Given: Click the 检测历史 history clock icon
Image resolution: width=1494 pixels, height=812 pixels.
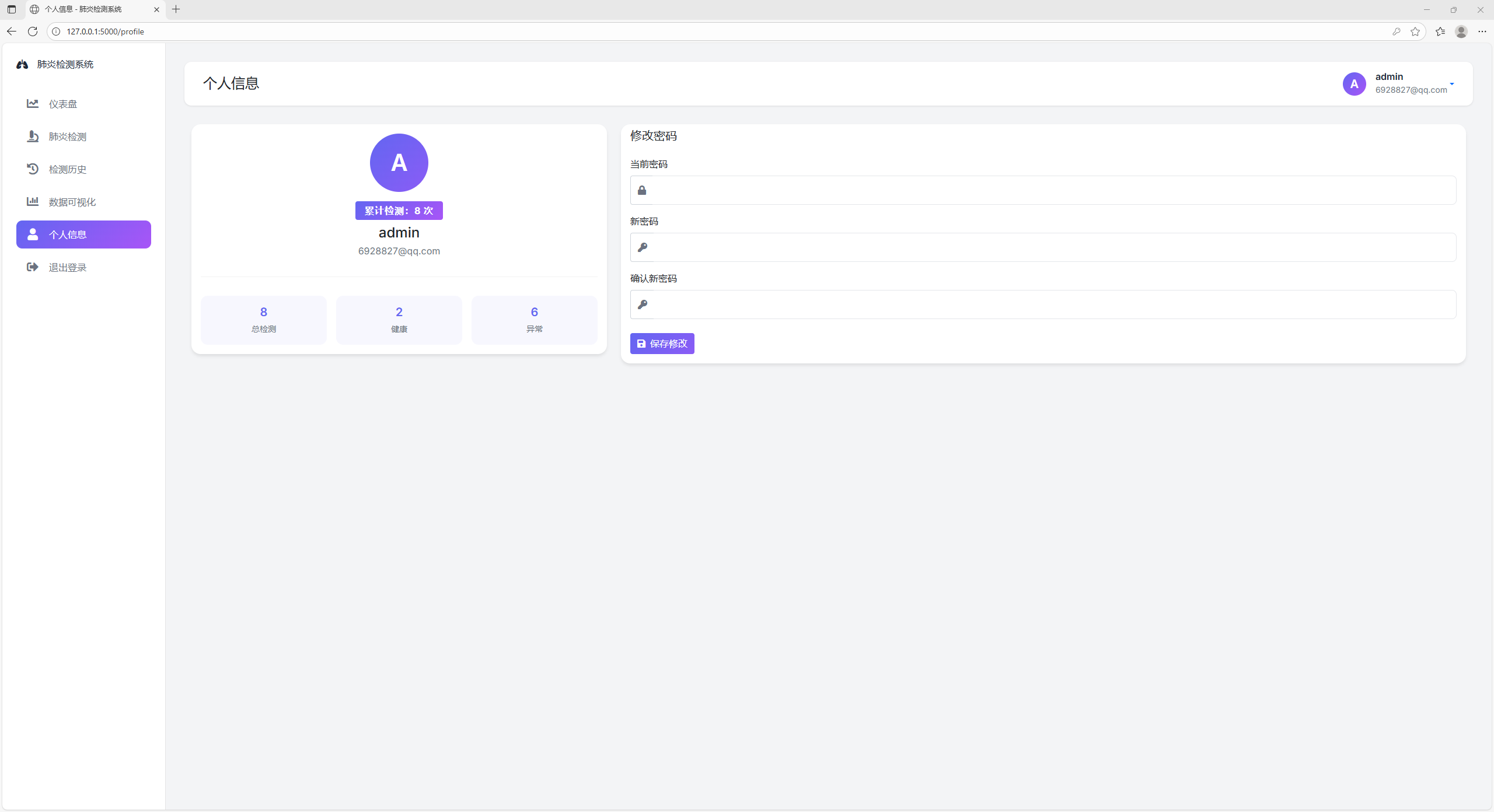Looking at the screenshot, I should [x=33, y=169].
